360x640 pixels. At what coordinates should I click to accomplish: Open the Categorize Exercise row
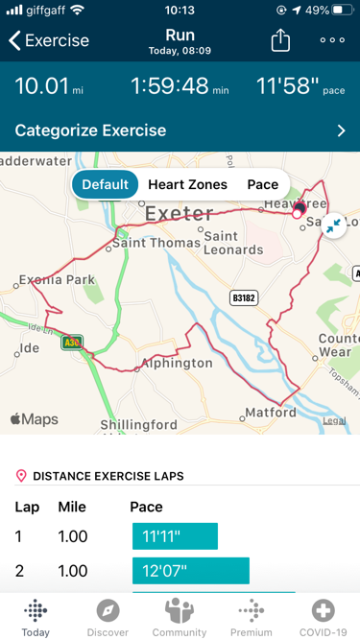pyautogui.click(x=180, y=131)
